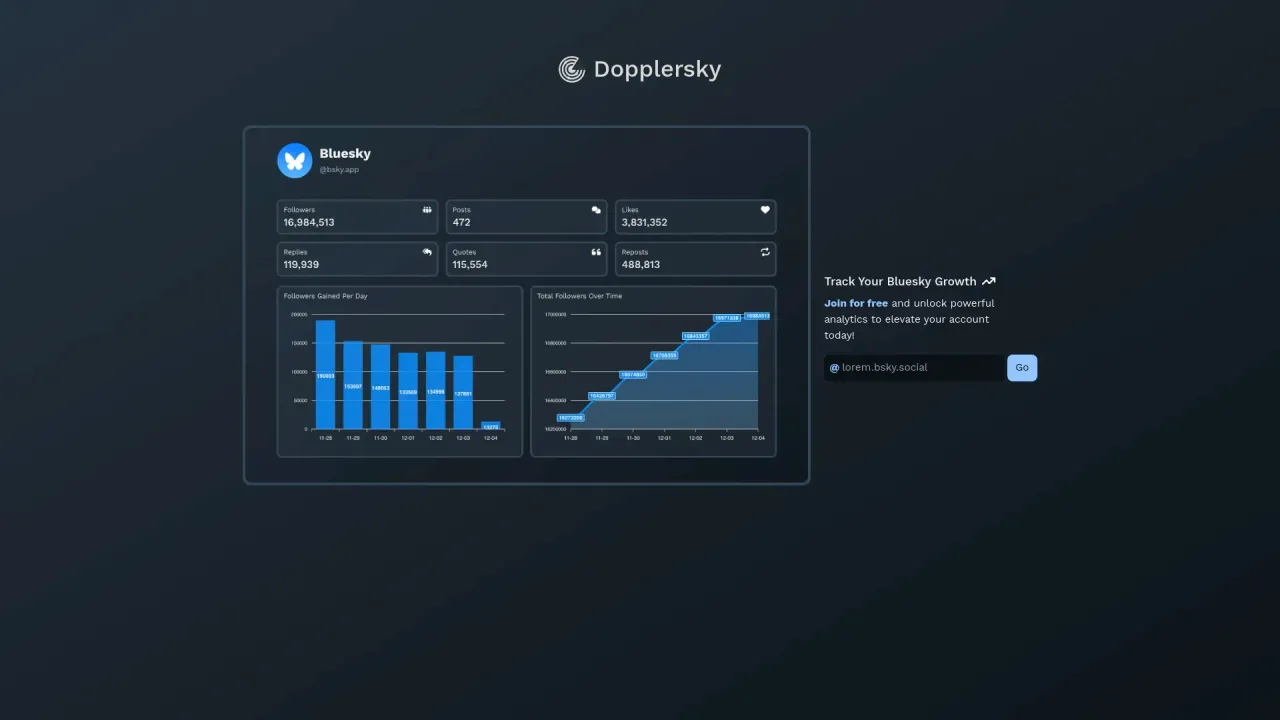Click the Followers group icon

point(427,209)
